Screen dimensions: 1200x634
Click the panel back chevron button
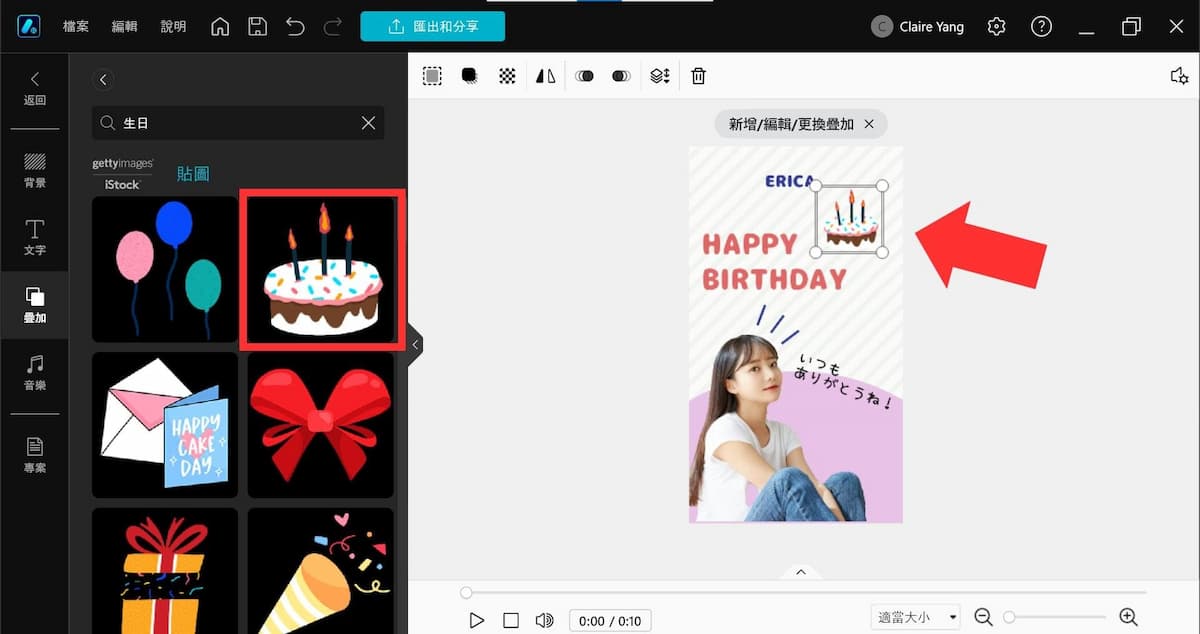click(x=103, y=80)
